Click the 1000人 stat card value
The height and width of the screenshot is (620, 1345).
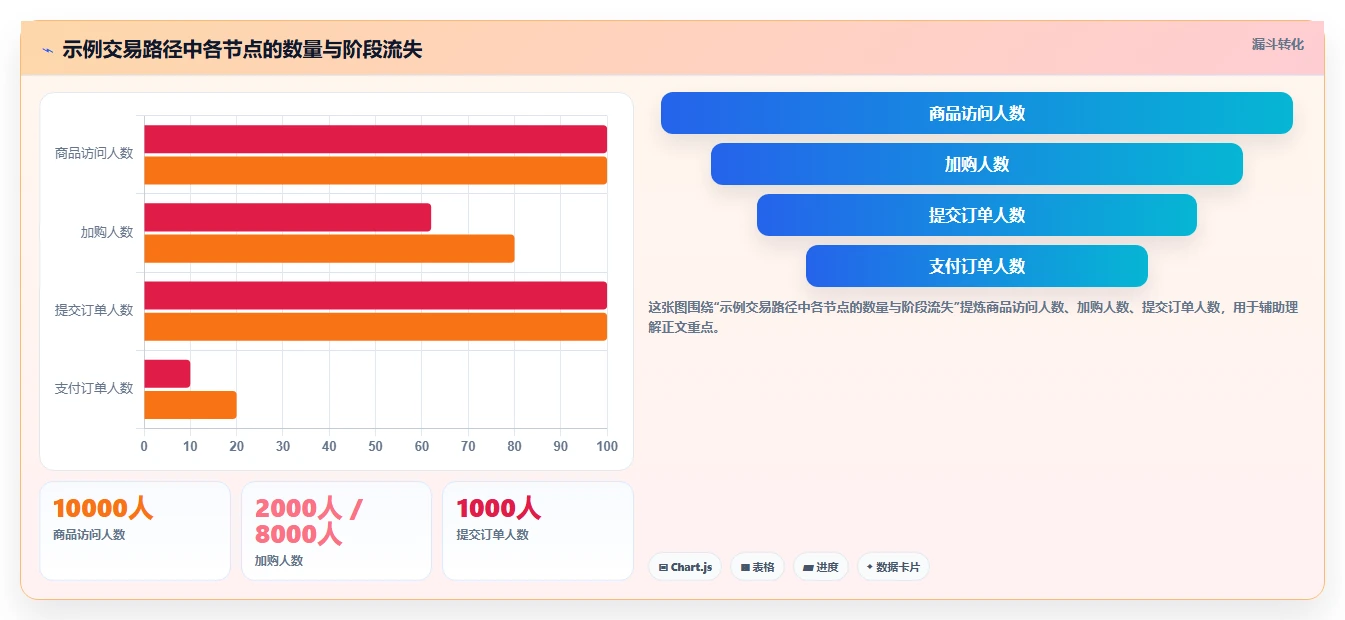point(498,508)
